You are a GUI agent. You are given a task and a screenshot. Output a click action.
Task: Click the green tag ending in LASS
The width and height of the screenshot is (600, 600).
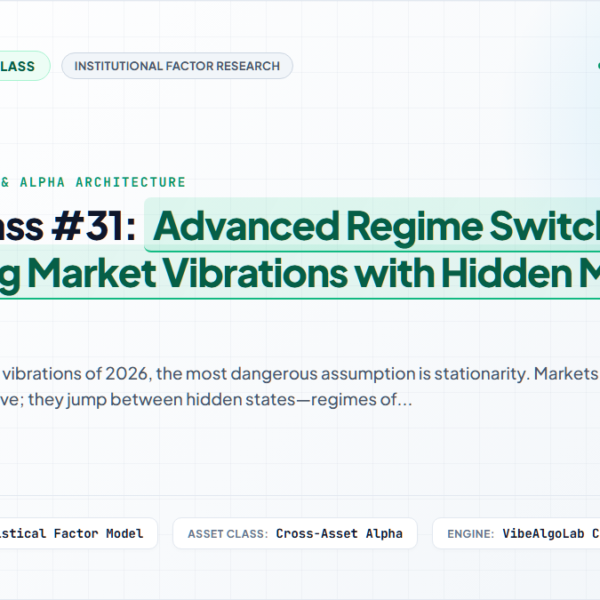click(x=23, y=66)
